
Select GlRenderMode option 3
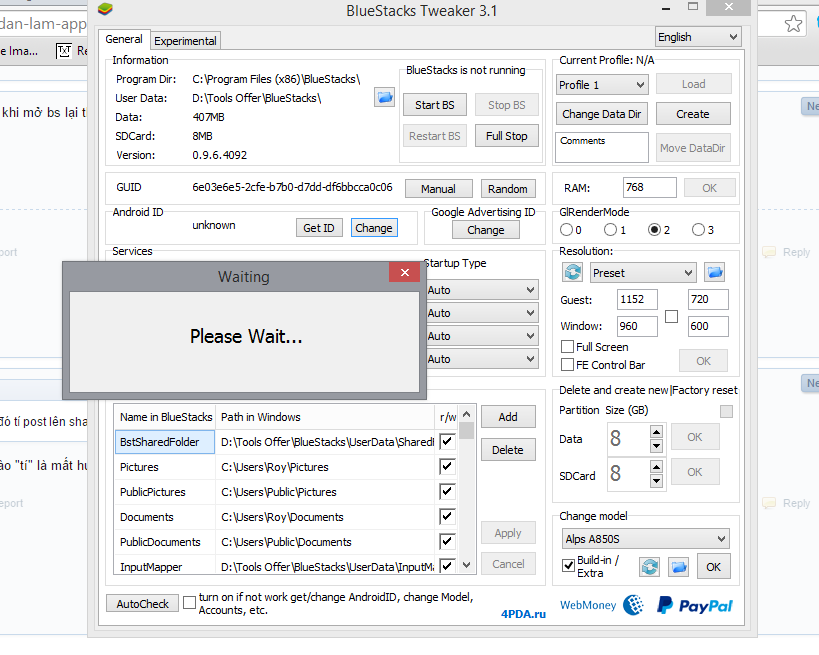pos(698,230)
